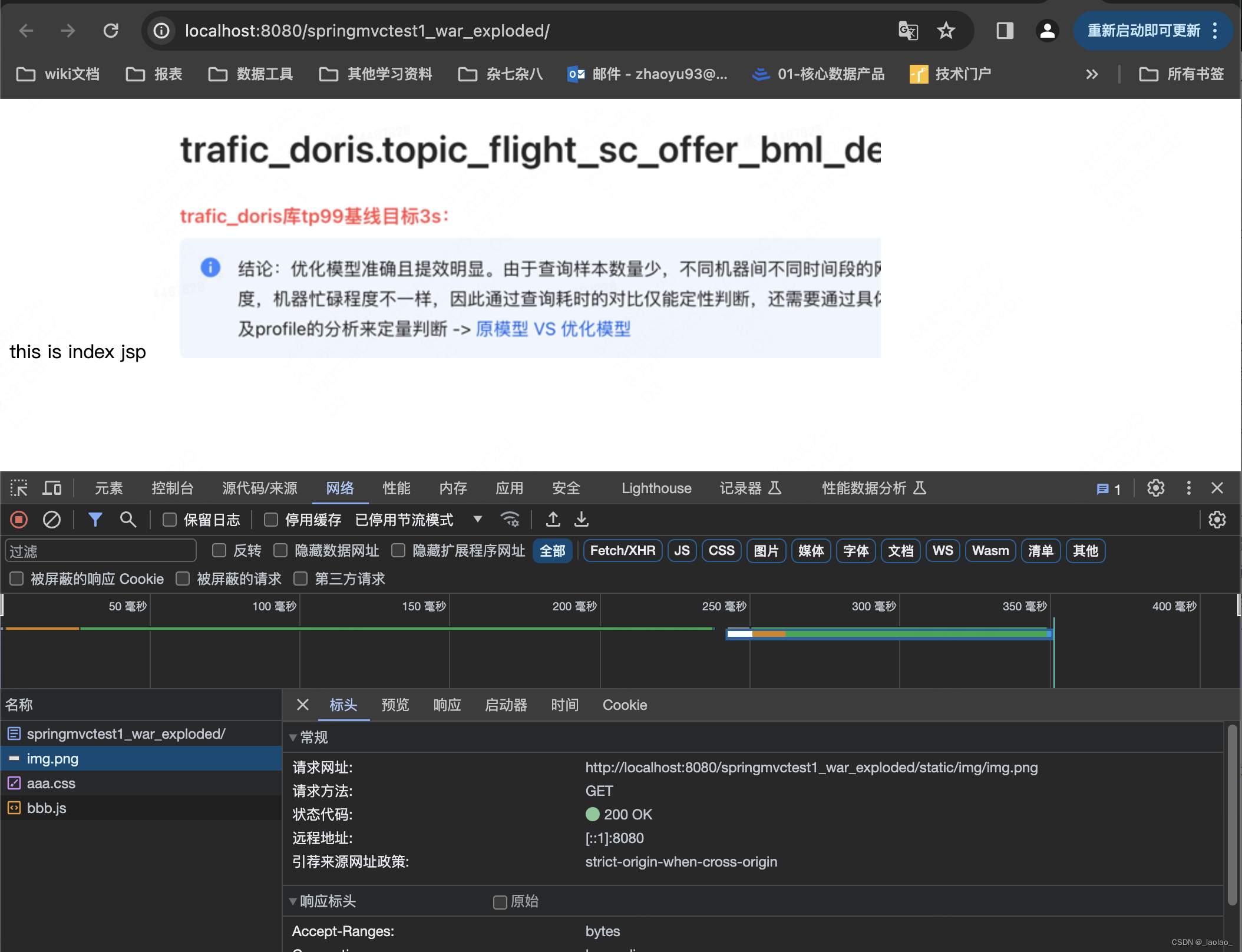Click the site info icon in address bar
Image resolution: width=1242 pixels, height=952 pixels.
[x=161, y=31]
